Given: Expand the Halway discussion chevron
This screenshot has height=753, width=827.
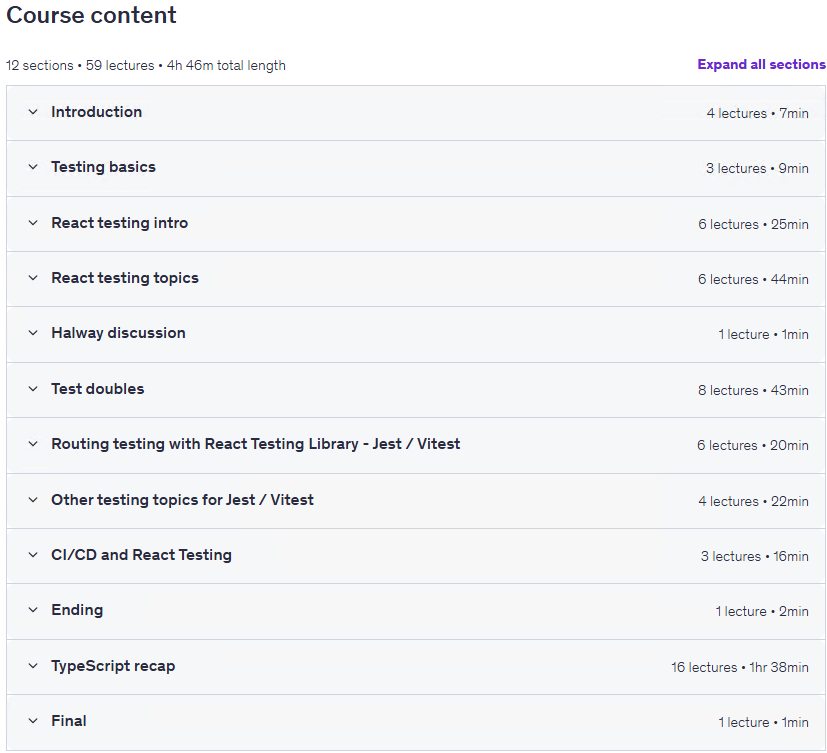Looking at the screenshot, I should (x=33, y=333).
